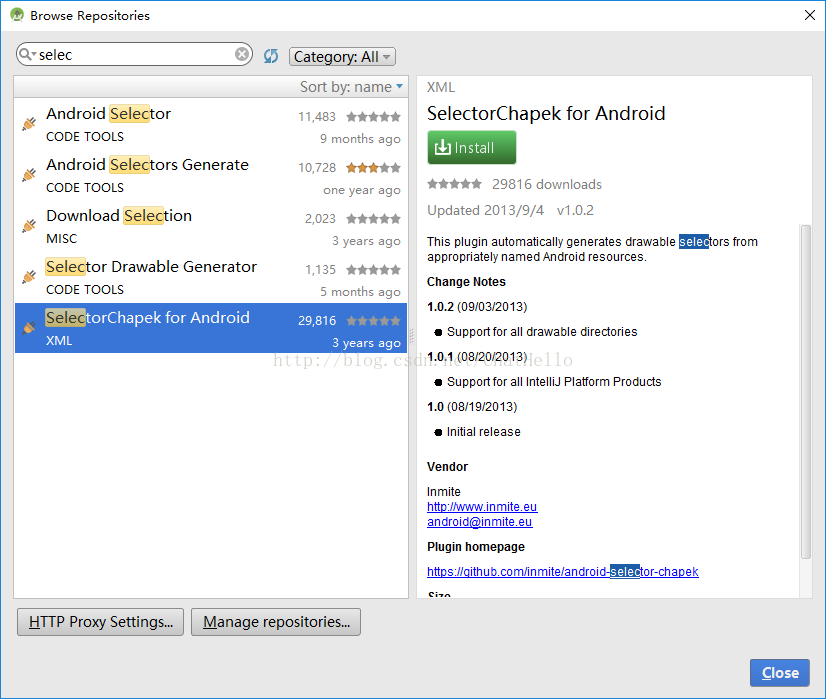Viewport: 826px width, 699px height.
Task: Select Selector Drawable Generator in the list
Action: (211, 277)
